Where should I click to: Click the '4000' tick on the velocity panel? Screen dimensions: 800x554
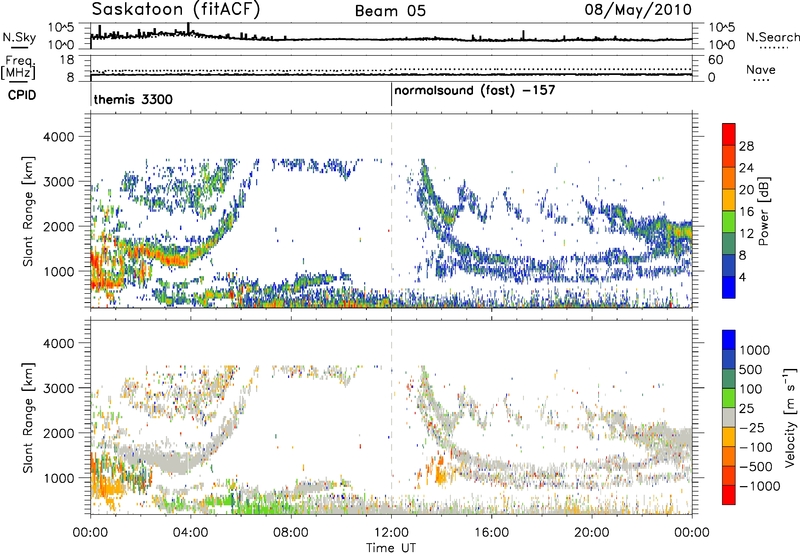click(58, 343)
